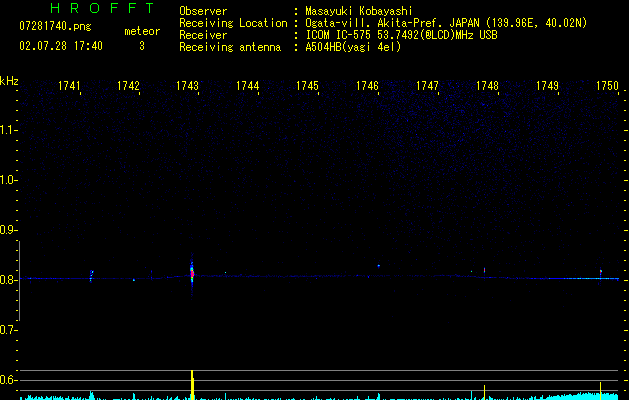Click the 1746 time axis marker
The width and height of the screenshot is (629, 400).
[367, 86]
